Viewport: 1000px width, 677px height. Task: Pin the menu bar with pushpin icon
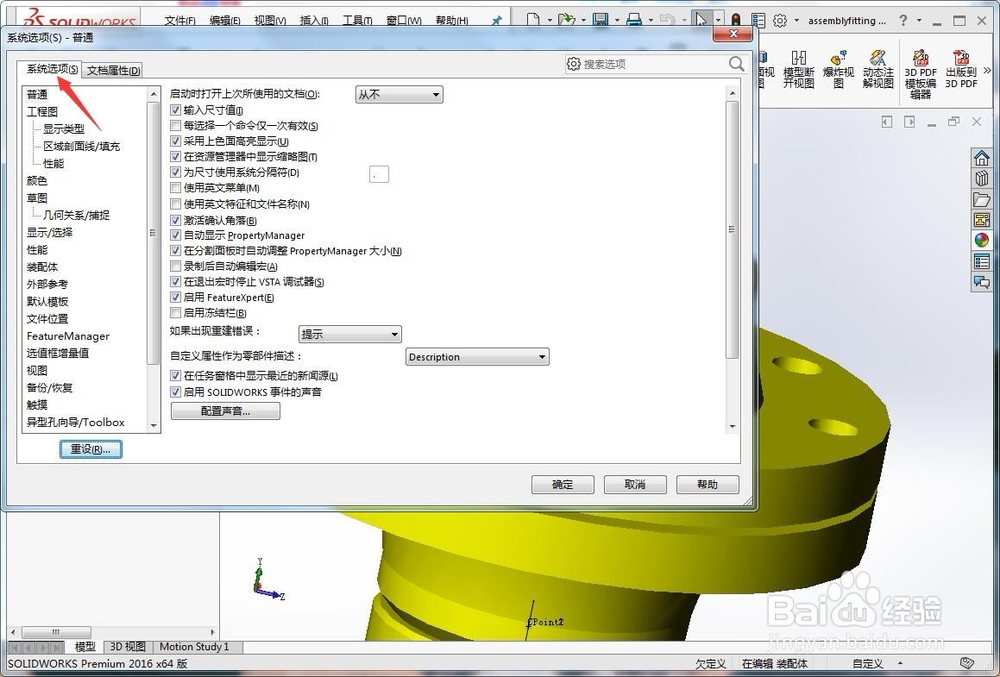(497, 20)
